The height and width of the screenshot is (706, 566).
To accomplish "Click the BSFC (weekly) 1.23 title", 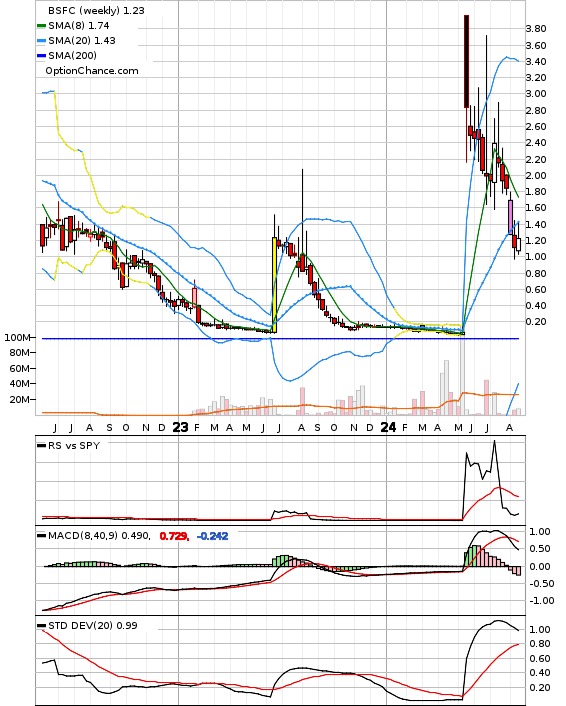I will pyautogui.click(x=96, y=10).
